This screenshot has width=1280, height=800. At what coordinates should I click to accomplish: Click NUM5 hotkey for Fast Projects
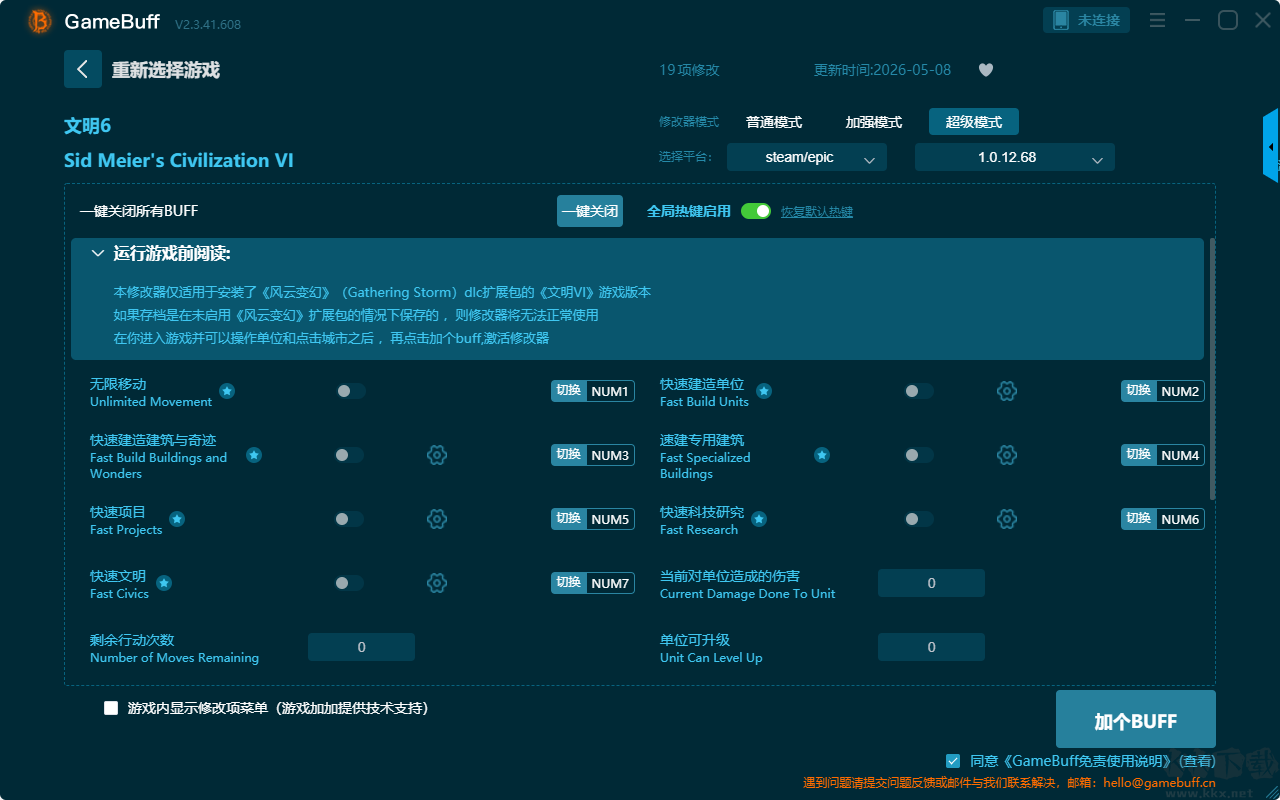point(610,519)
